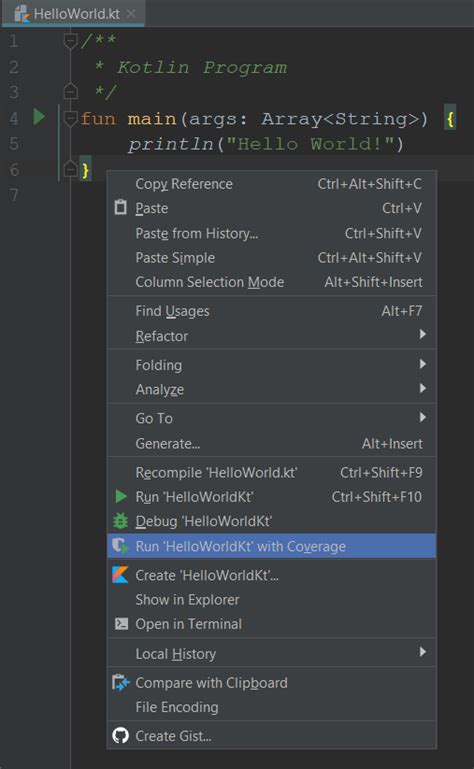Open the Local History submenu
This screenshot has width=474, height=769.
(271, 653)
